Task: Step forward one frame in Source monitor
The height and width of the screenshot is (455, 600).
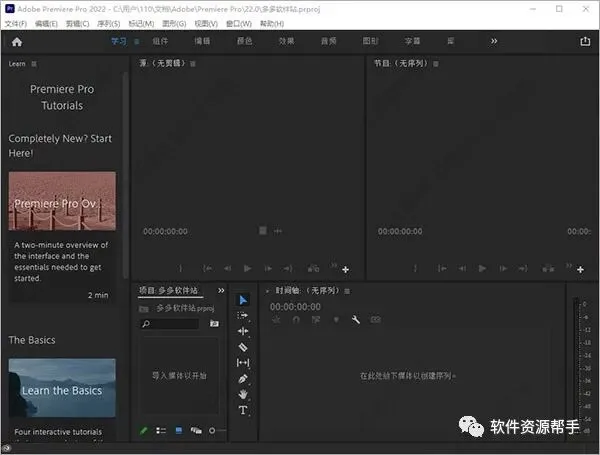Action: point(268,269)
